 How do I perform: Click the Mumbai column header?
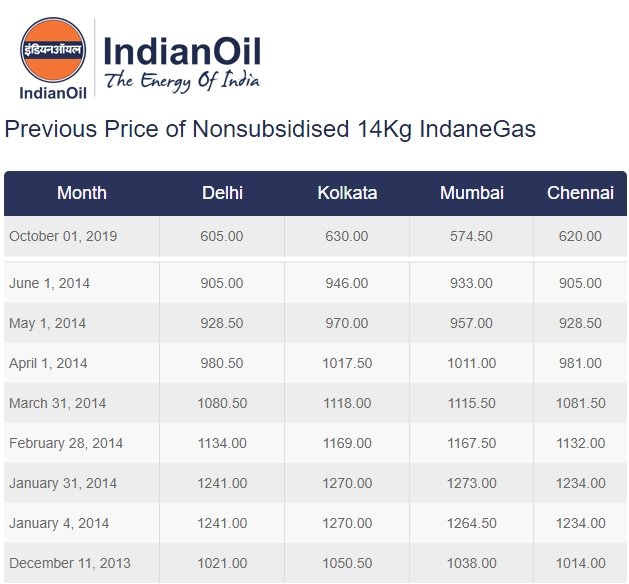click(472, 193)
